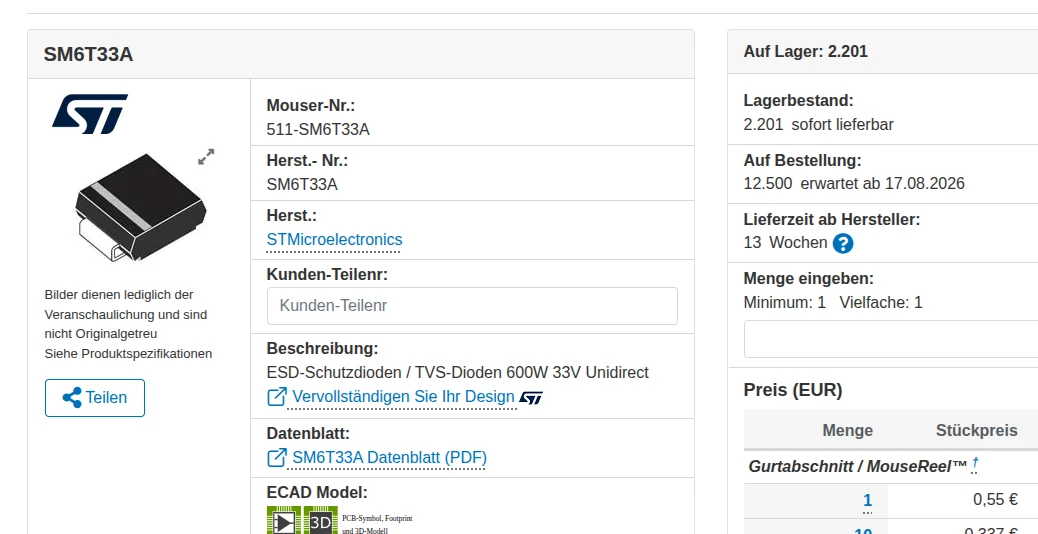Open the STMicroelectronics manufacturer link
The width and height of the screenshot is (1038, 534).
tap(334, 240)
